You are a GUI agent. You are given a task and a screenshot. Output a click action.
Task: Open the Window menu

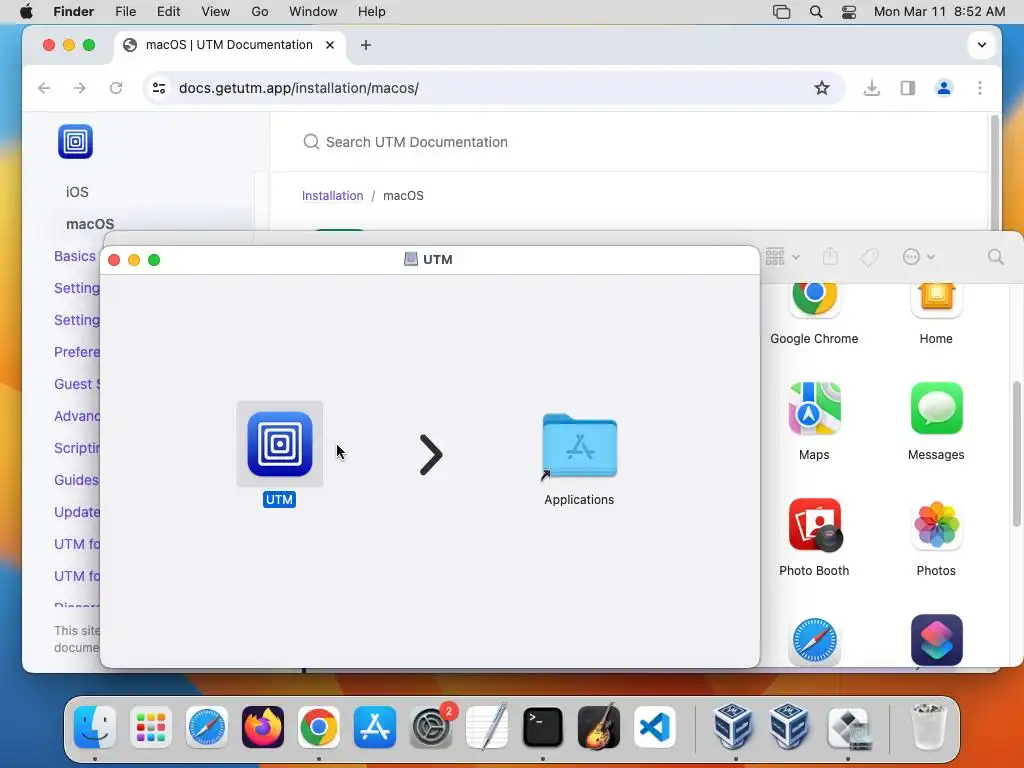(313, 12)
